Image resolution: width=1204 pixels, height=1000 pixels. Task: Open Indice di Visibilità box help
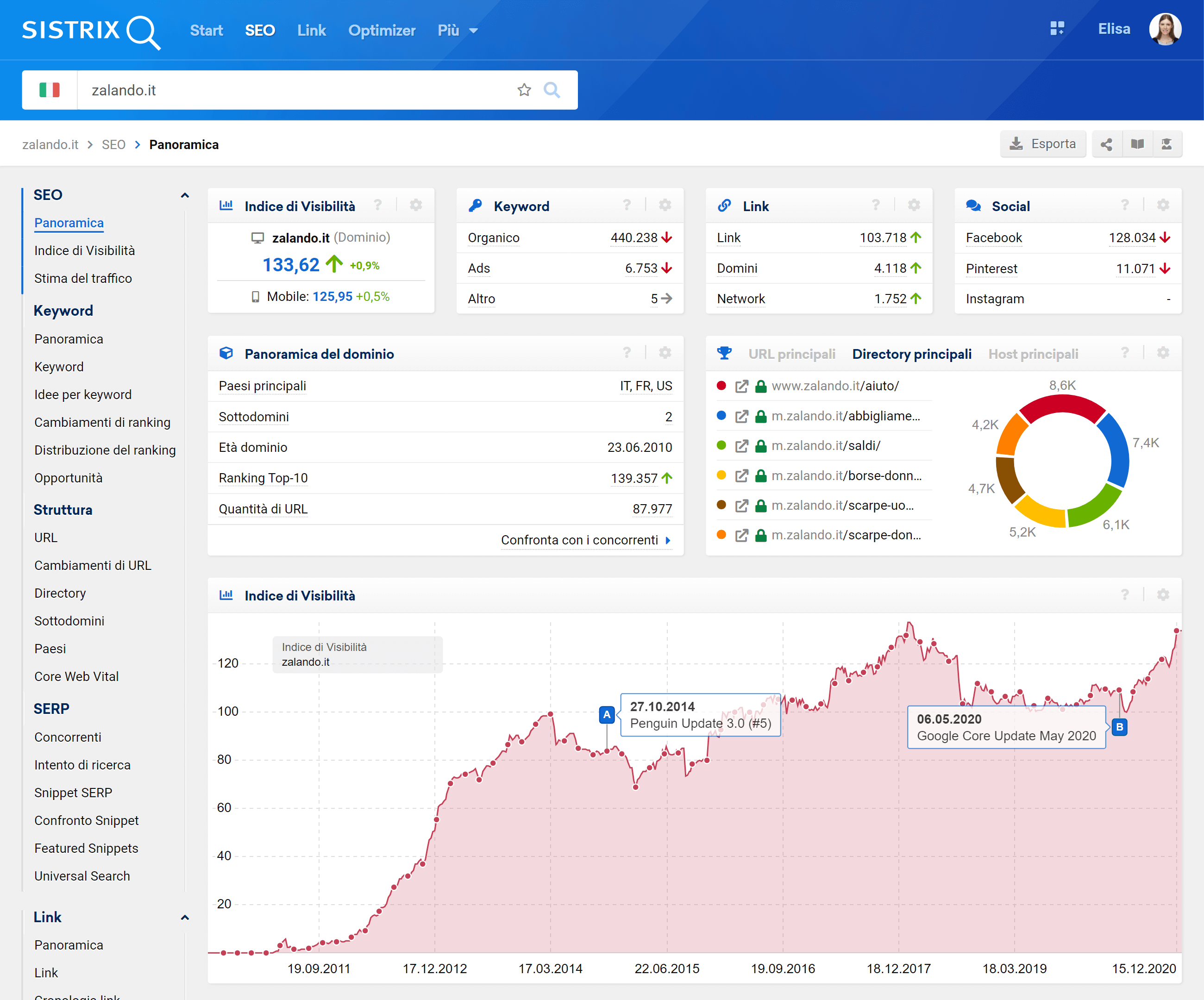point(378,205)
